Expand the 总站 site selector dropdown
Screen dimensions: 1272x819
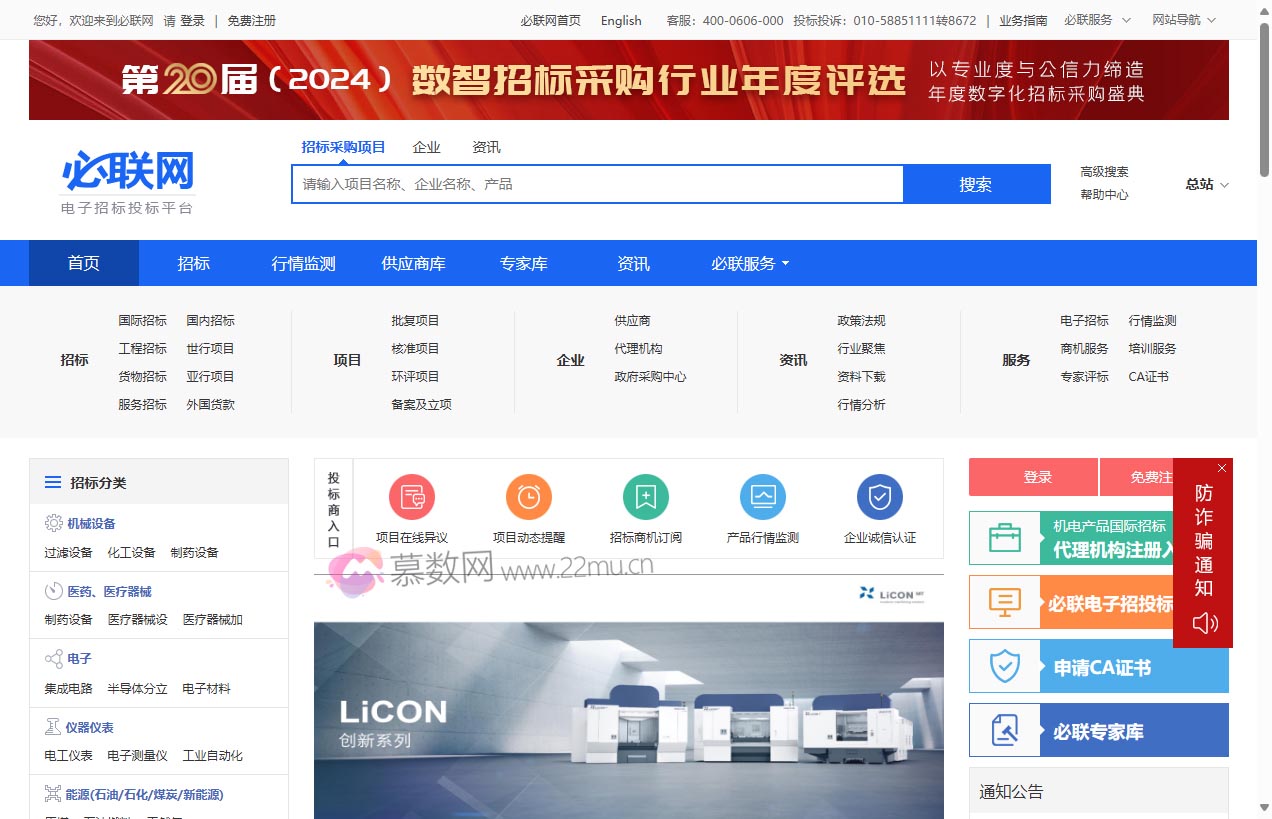point(1207,184)
